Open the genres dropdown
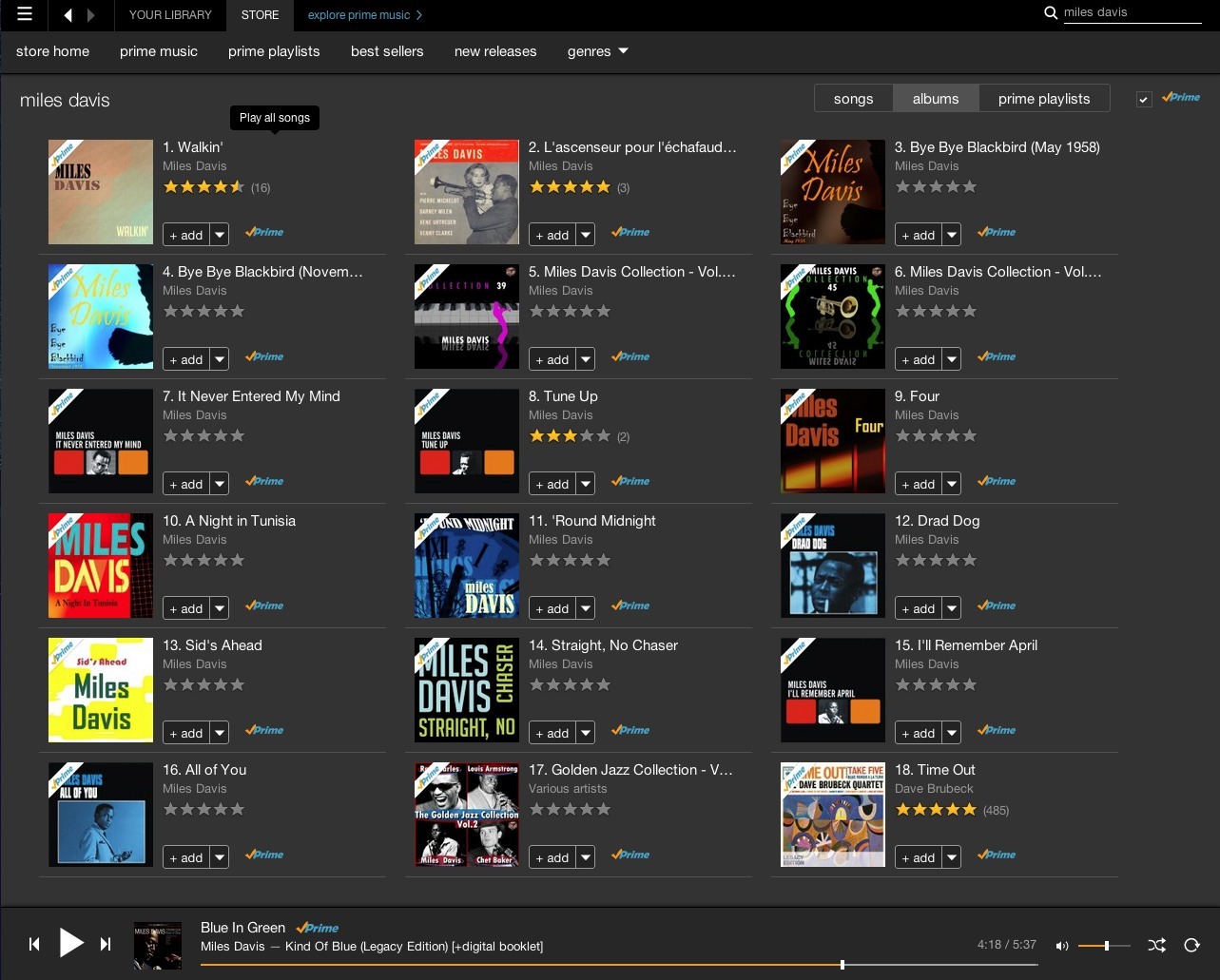1220x980 pixels. [597, 51]
